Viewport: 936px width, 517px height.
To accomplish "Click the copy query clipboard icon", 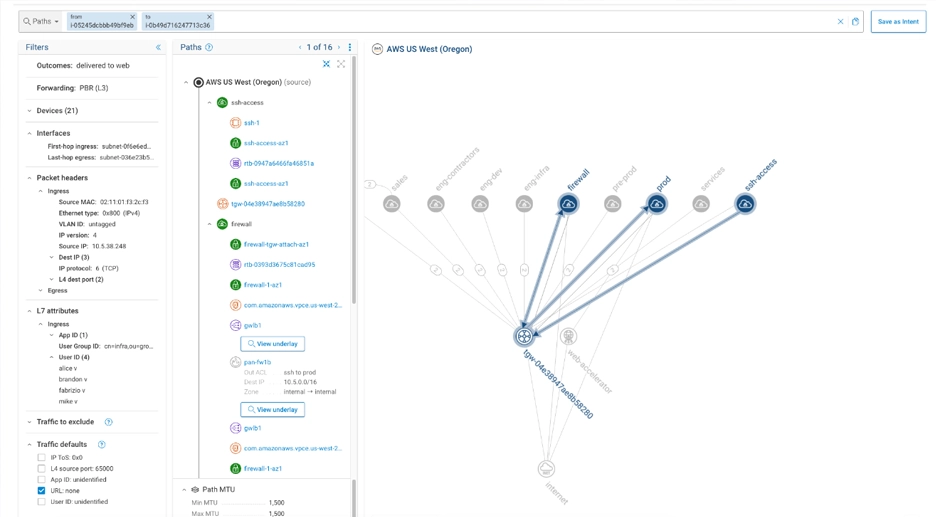I will tap(855, 21).
